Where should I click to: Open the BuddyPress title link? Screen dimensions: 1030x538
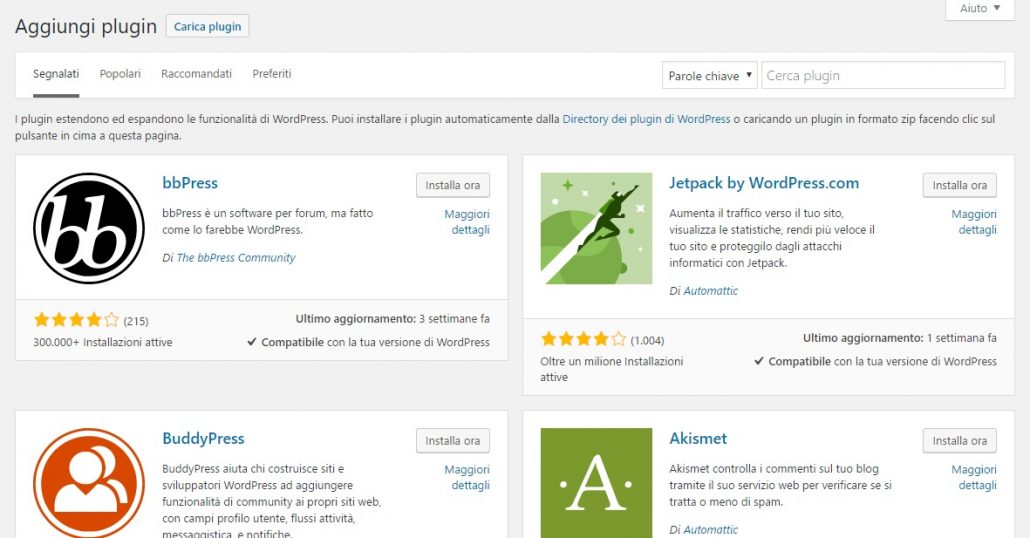(204, 438)
